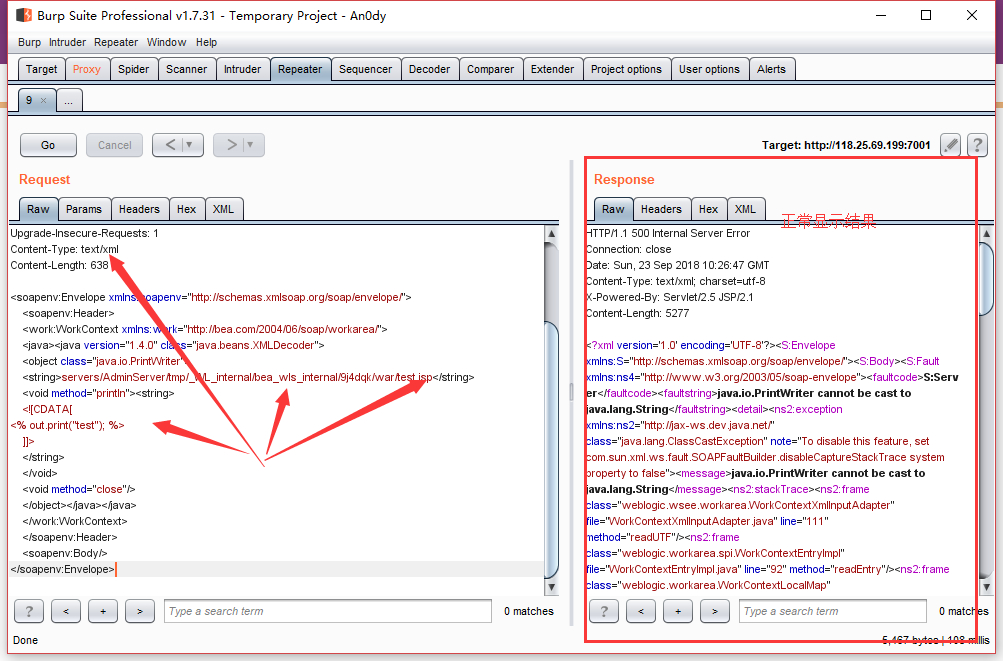
Task: Select the Repeater tool tab
Action: pyautogui.click(x=300, y=69)
